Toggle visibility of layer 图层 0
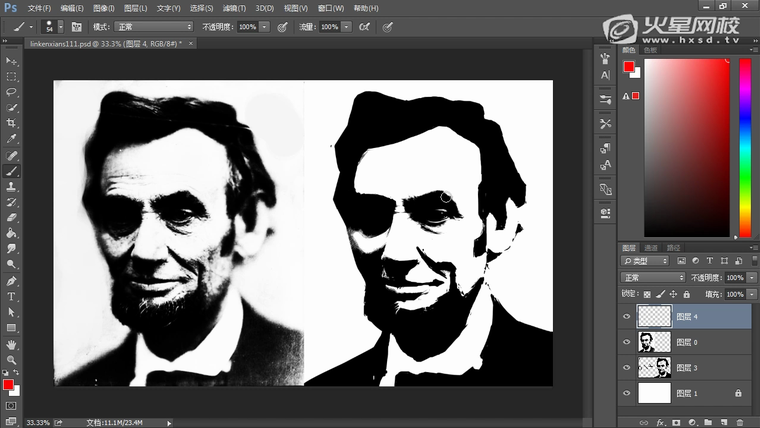 point(627,342)
